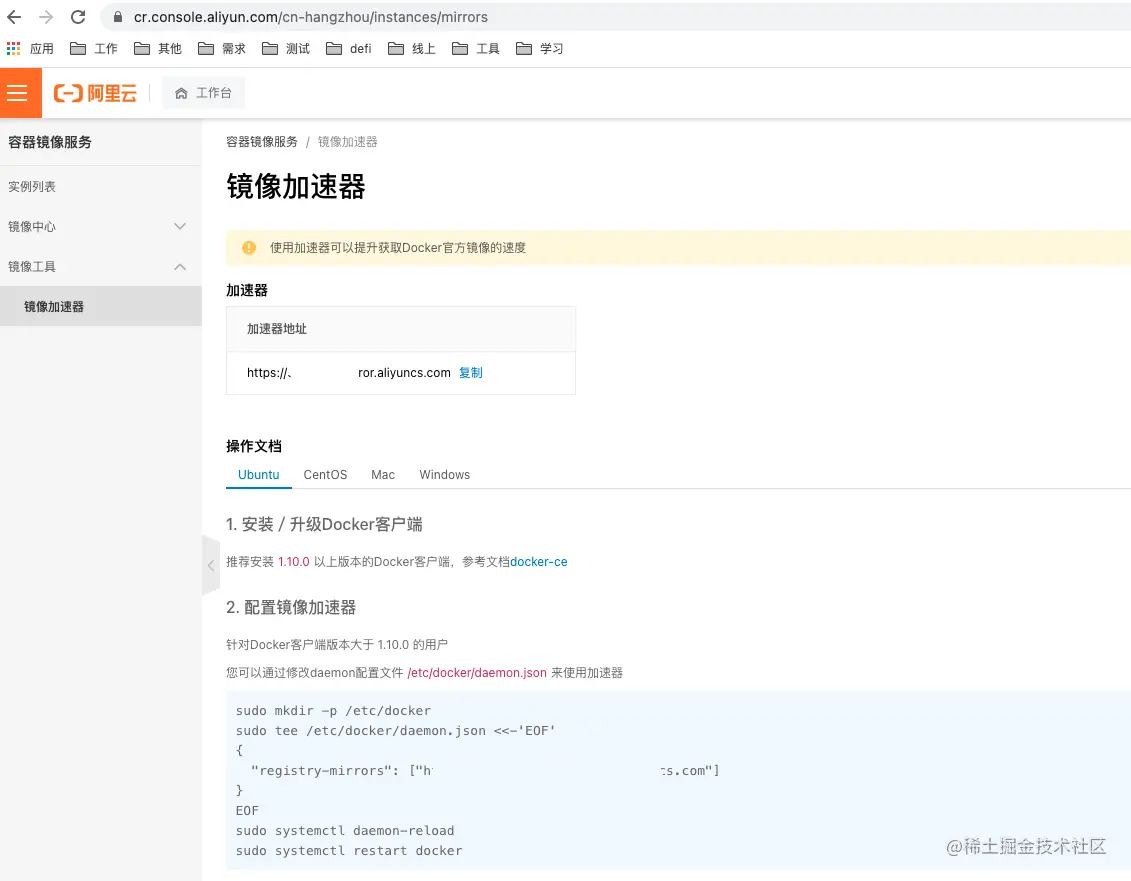Collapse the sidebar with the handle arrow

[x=211, y=566]
